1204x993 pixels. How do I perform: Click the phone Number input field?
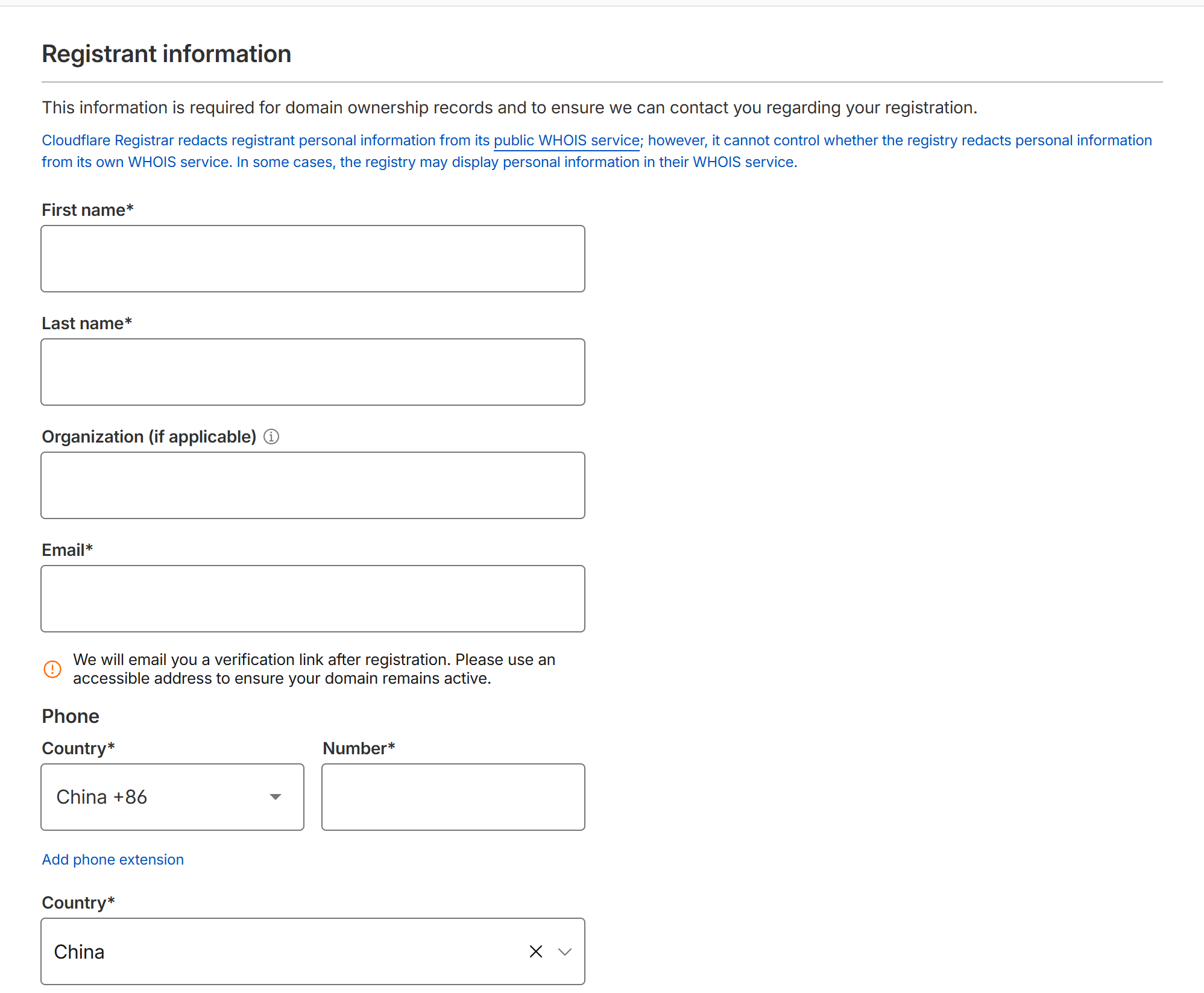(x=453, y=797)
